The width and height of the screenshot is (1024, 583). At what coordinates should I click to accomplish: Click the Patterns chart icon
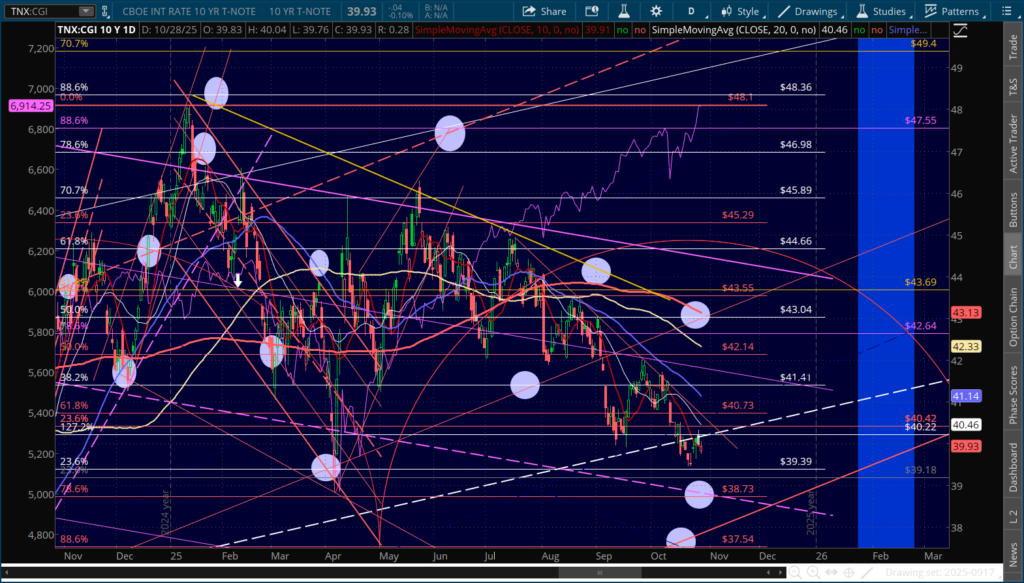(x=931, y=11)
